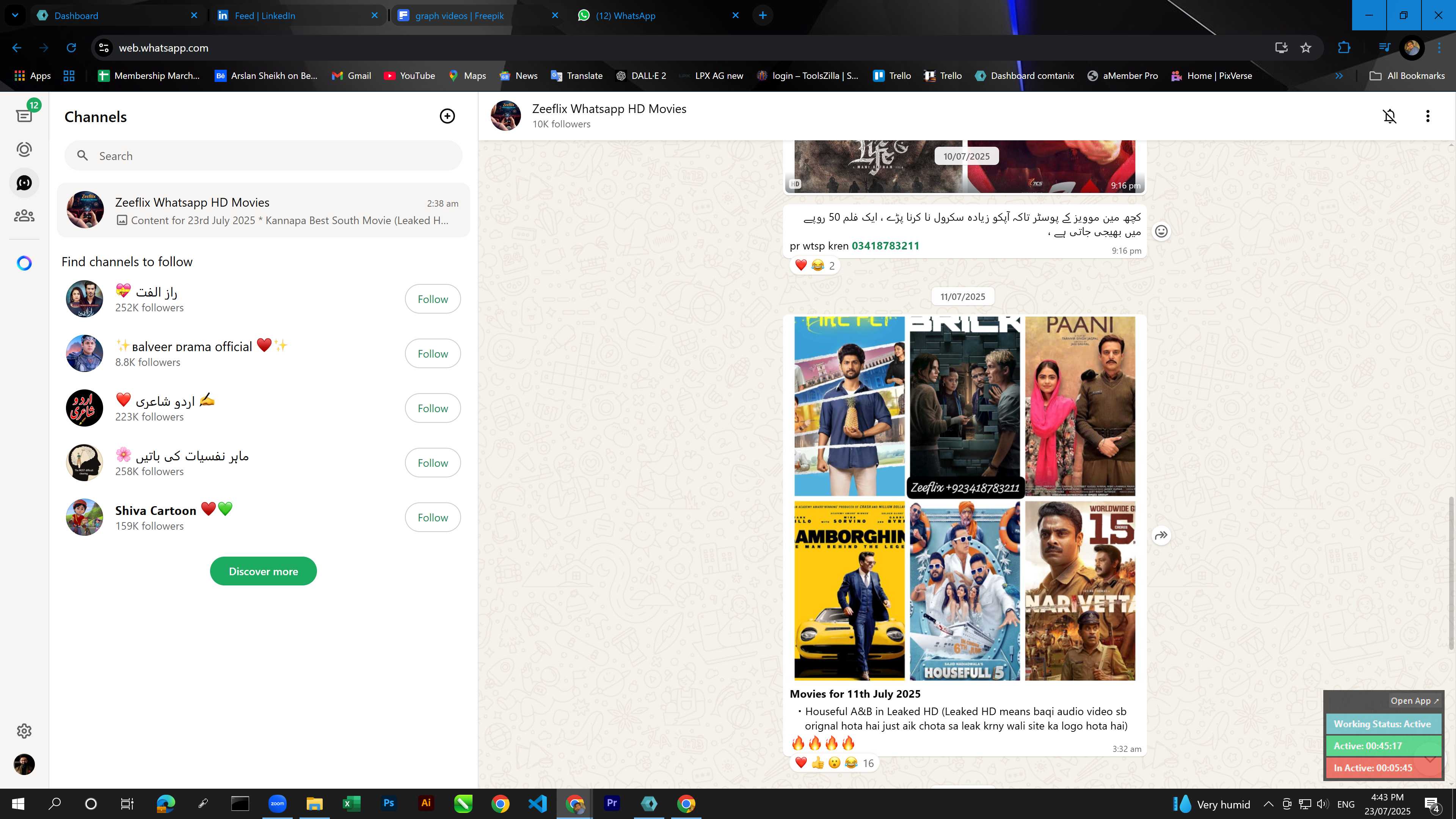Open the Communities sidebar icon
Image resolution: width=1456 pixels, height=819 pixels.
click(24, 216)
